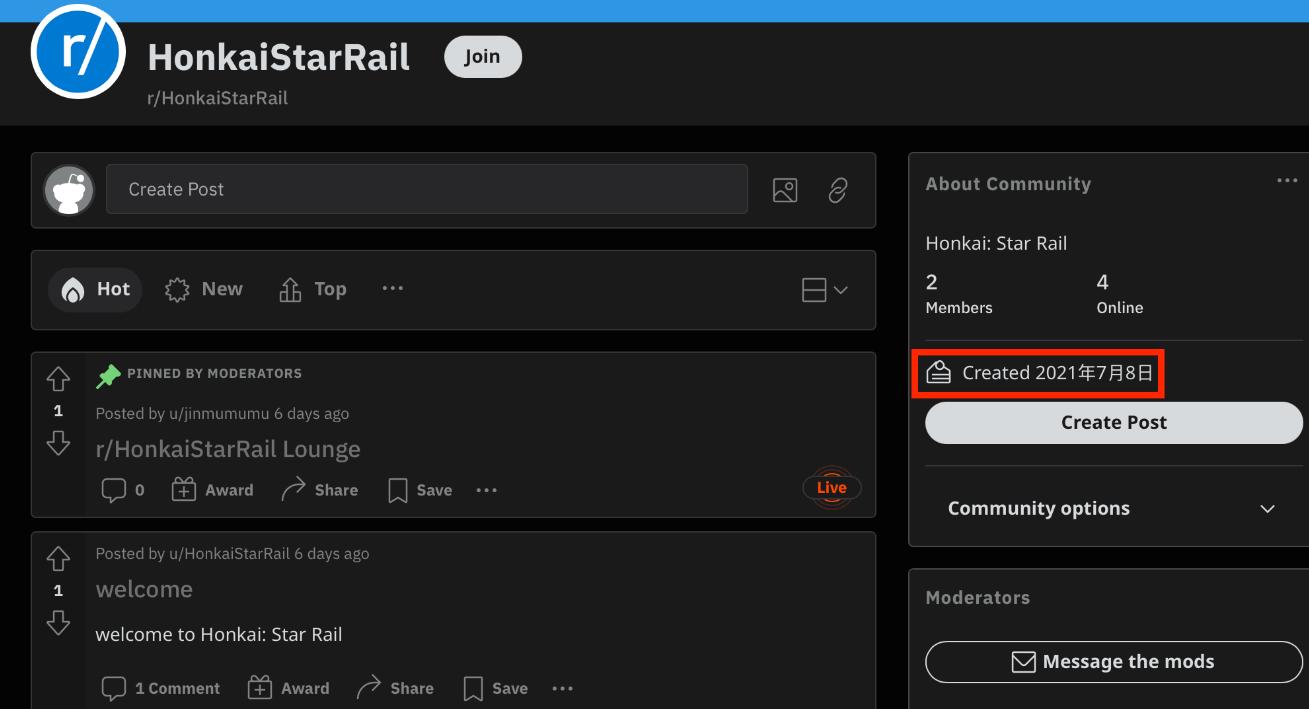This screenshot has width=1309, height=709.
Task: Open the card view layout dropdown
Action: 825,290
